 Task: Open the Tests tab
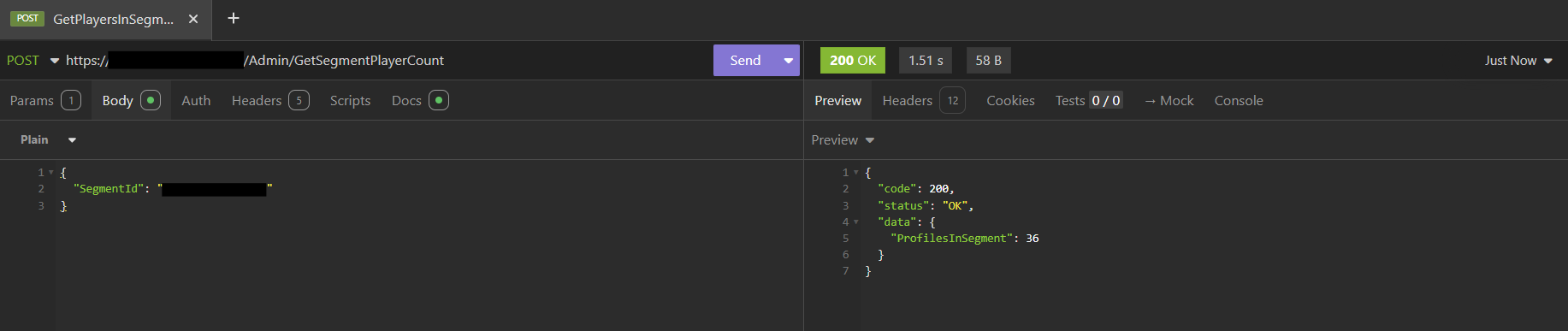1088,100
